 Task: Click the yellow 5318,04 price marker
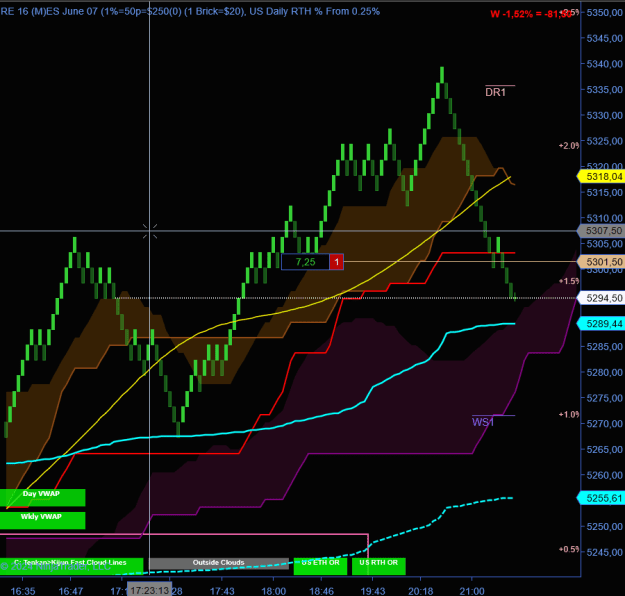click(601, 176)
